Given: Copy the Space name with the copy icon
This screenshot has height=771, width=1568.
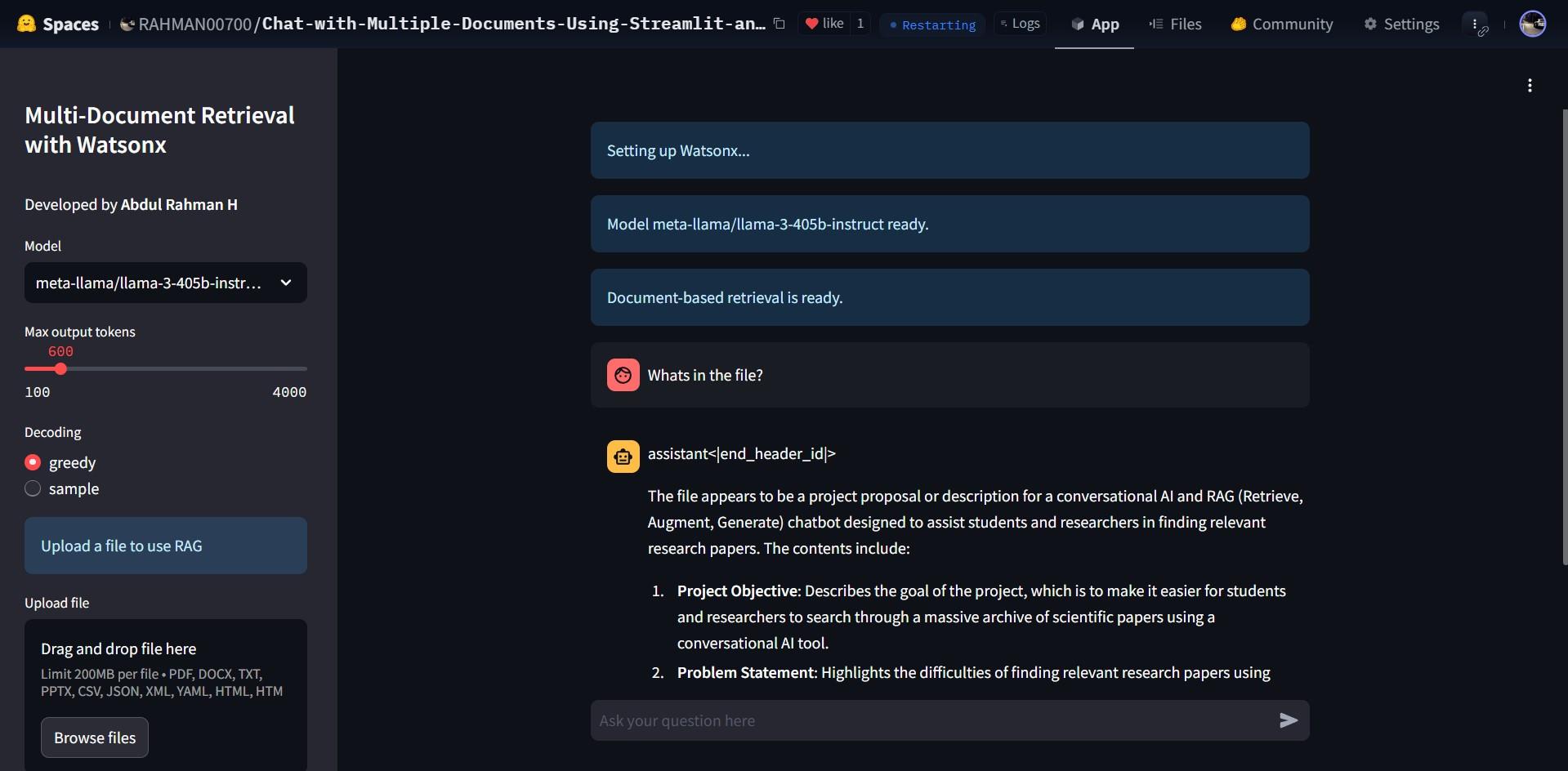Looking at the screenshot, I should click(x=780, y=24).
